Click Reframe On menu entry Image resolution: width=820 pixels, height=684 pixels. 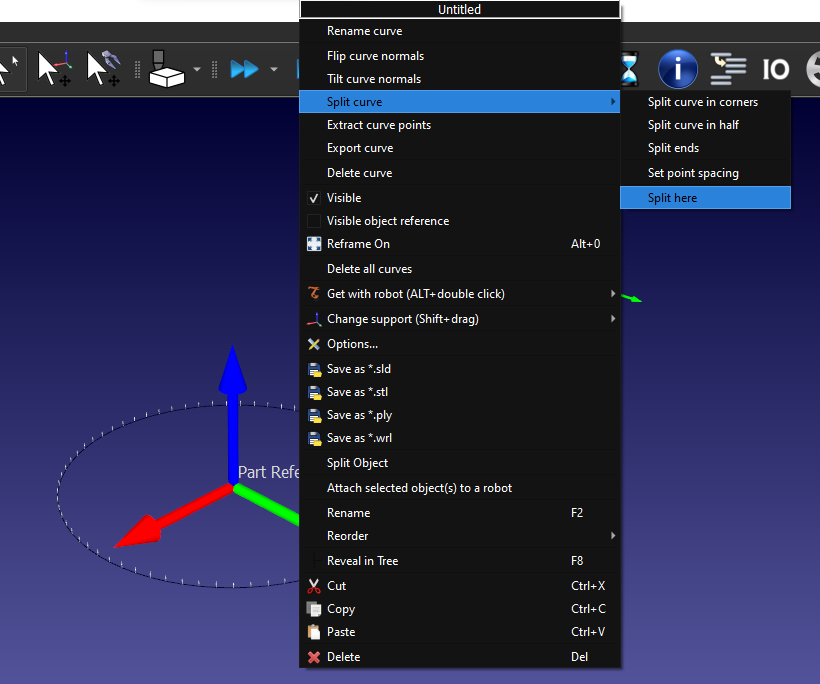coord(358,244)
